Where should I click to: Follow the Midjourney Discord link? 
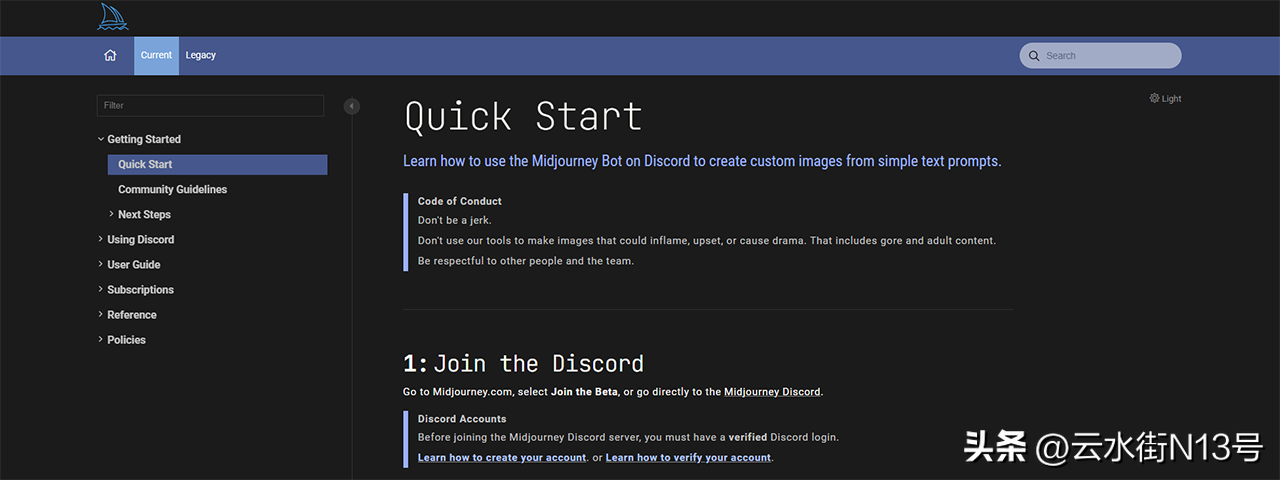[772, 392]
